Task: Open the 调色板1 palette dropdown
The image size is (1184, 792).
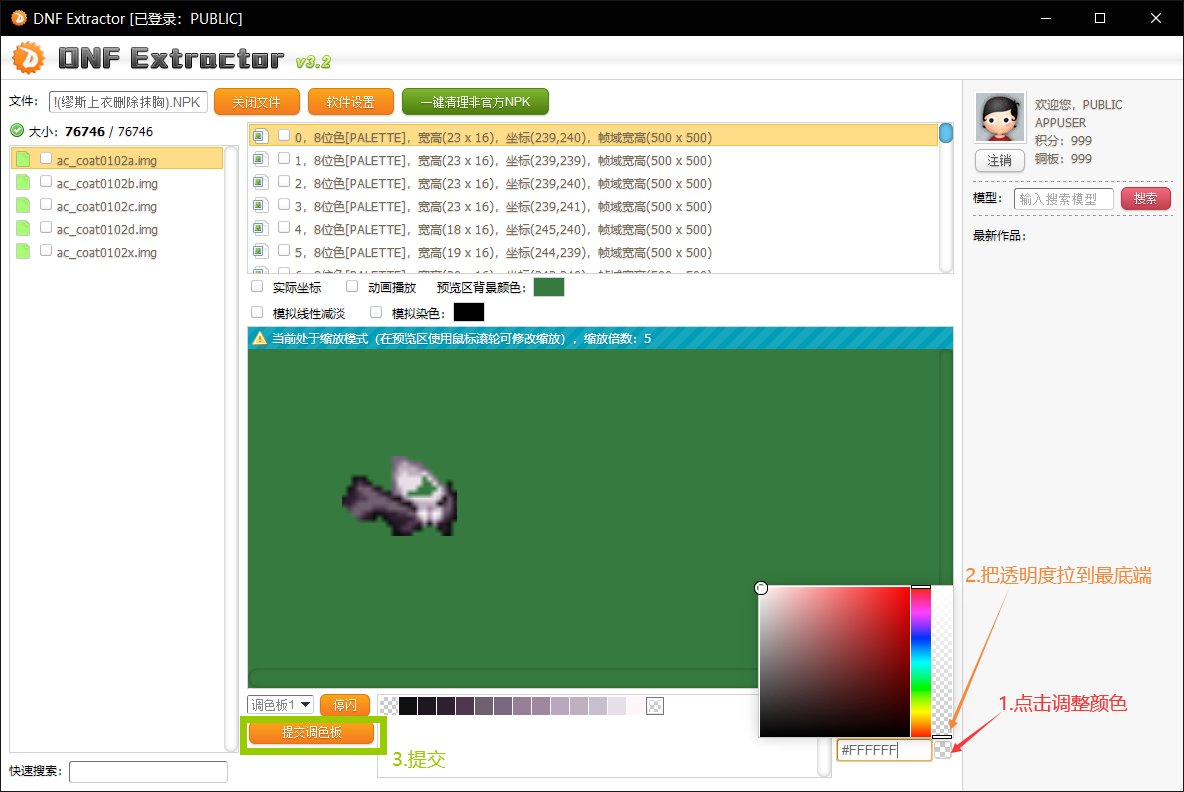Action: point(280,704)
